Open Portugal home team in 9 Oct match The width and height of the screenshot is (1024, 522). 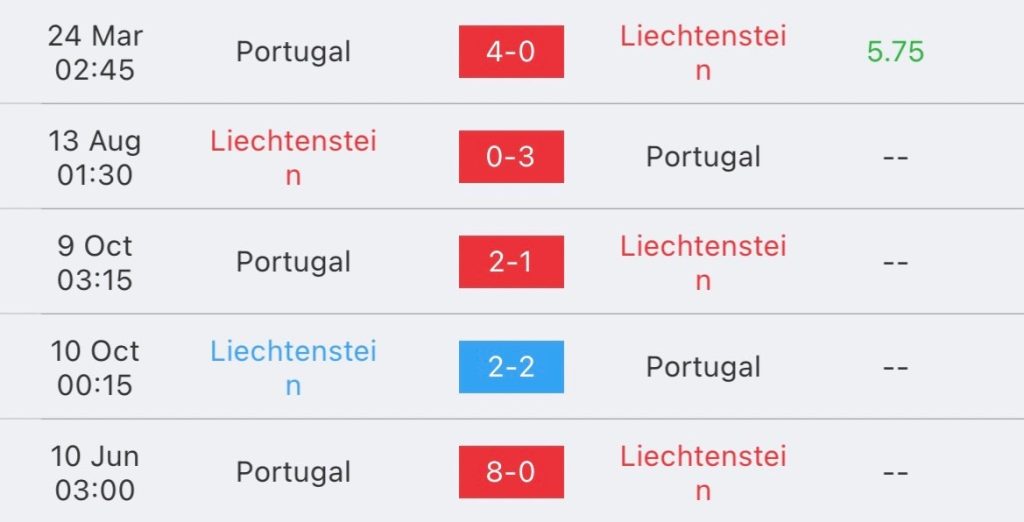(x=293, y=262)
